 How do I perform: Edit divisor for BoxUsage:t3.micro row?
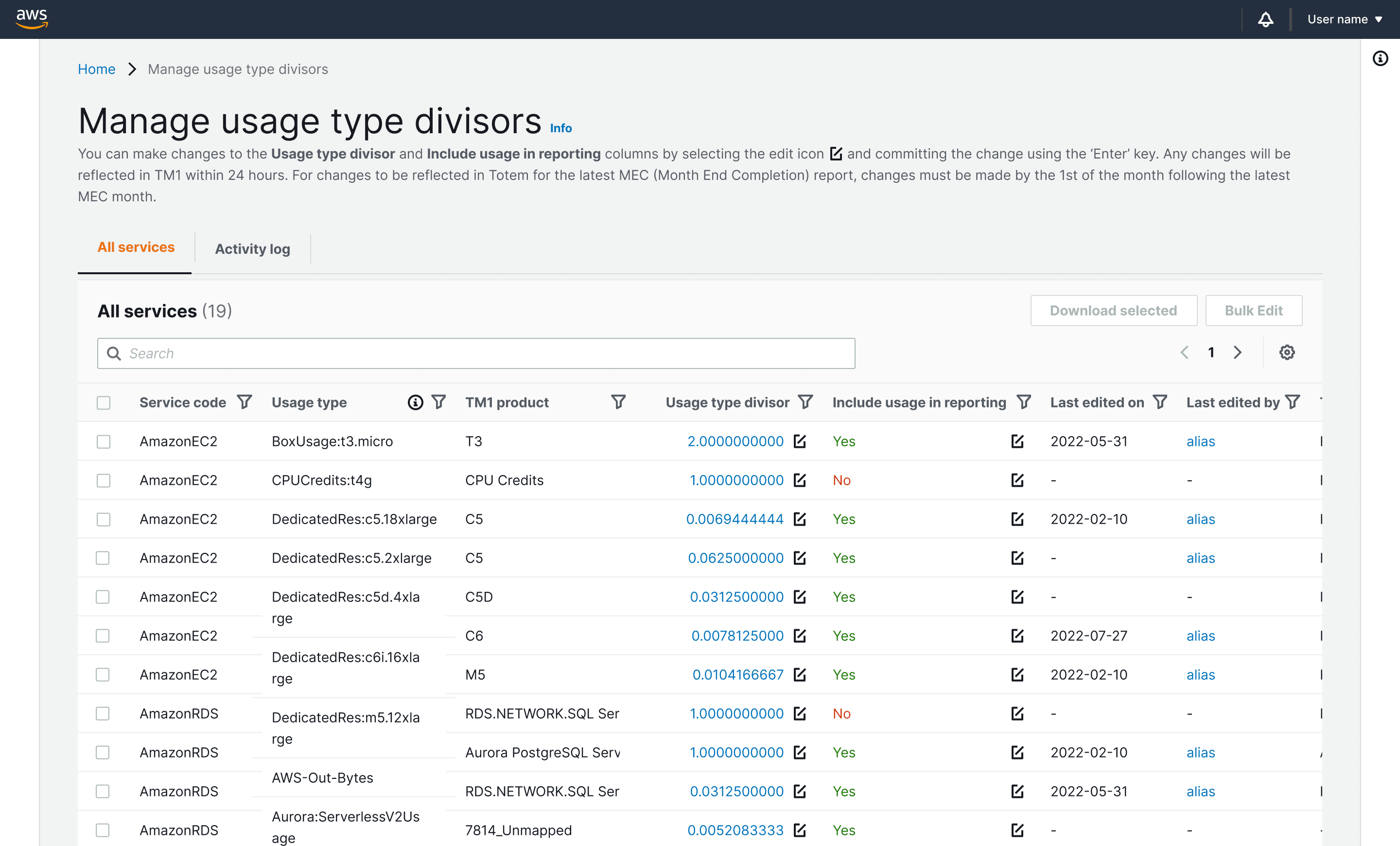point(800,441)
